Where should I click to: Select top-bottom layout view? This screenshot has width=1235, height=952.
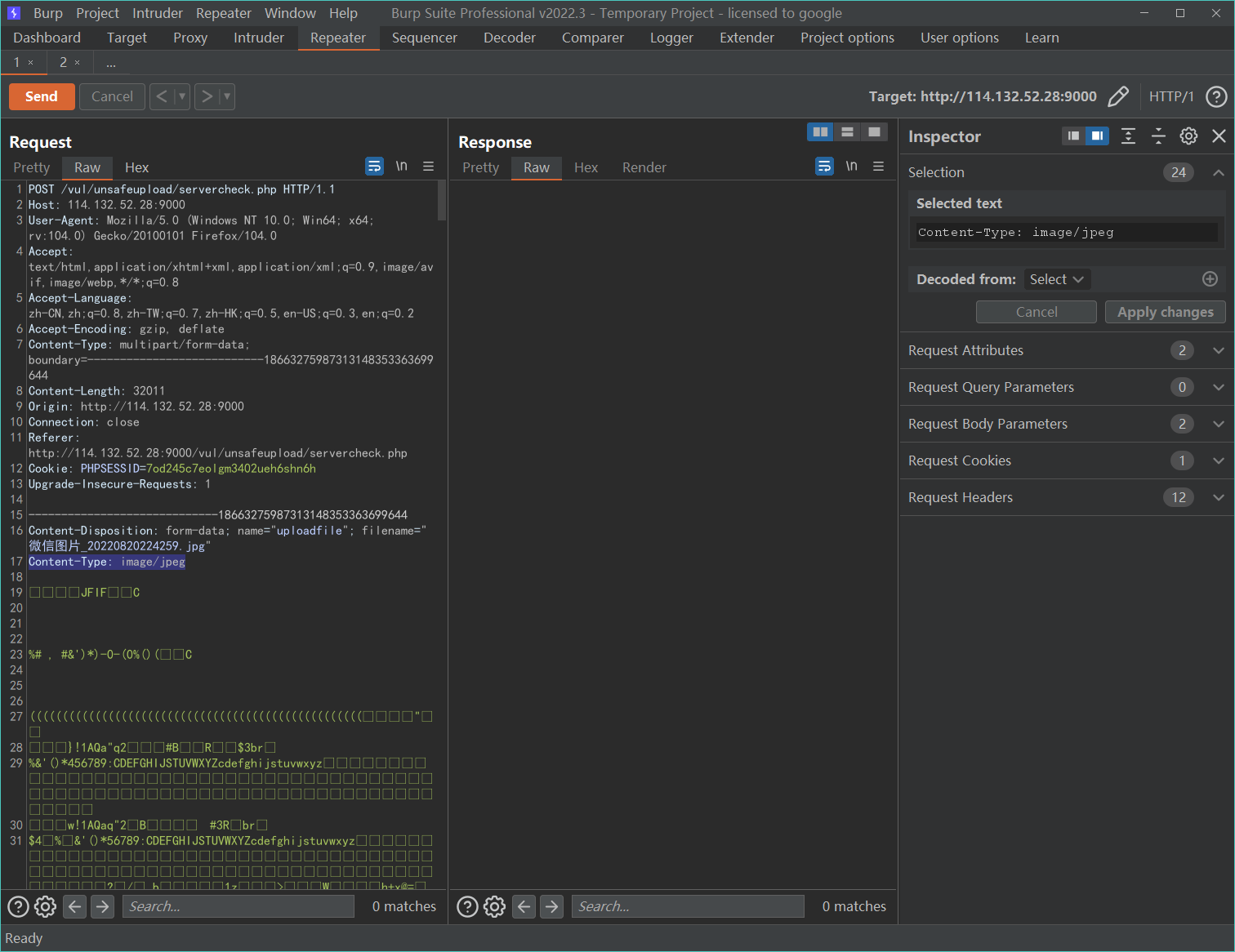tap(847, 131)
